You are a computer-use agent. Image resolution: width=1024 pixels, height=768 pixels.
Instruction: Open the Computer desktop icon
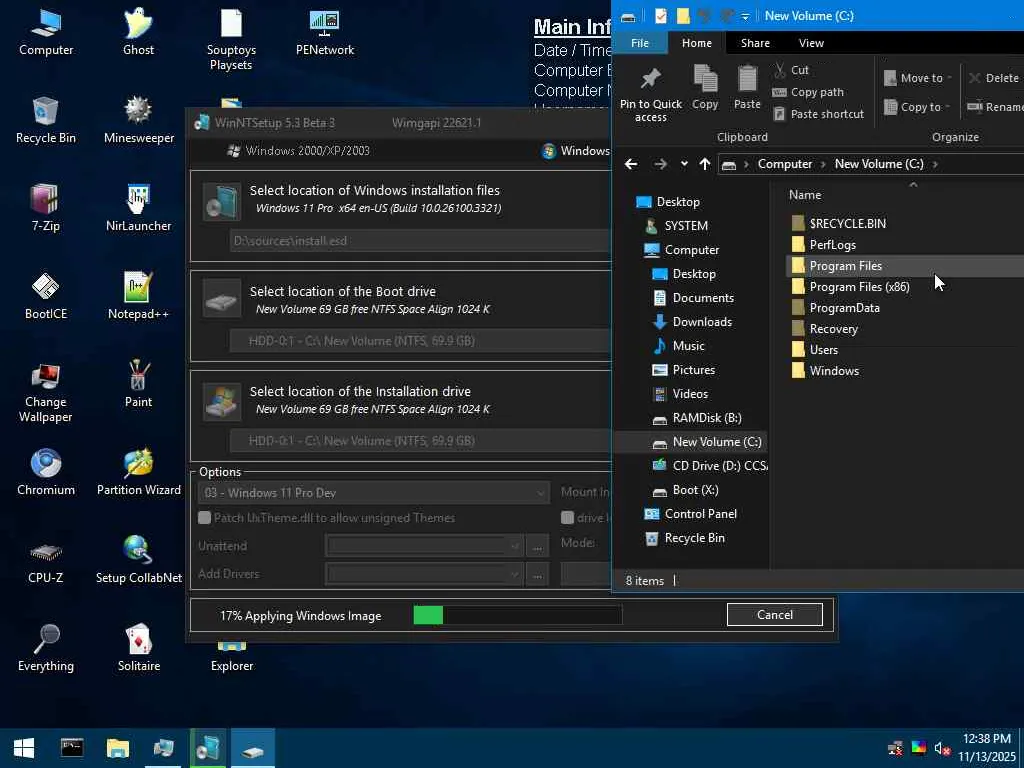coord(46,31)
